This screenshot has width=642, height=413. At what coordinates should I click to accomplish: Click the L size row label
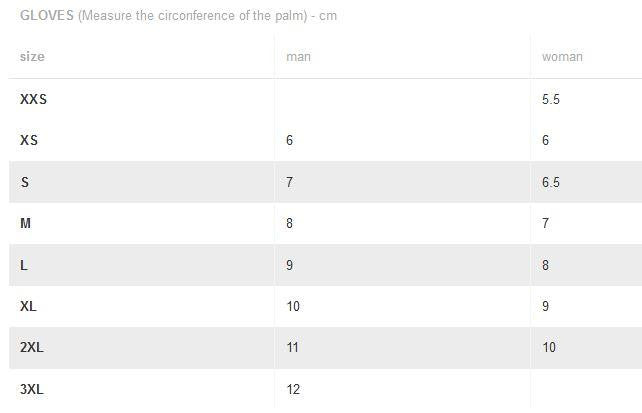tap(24, 265)
